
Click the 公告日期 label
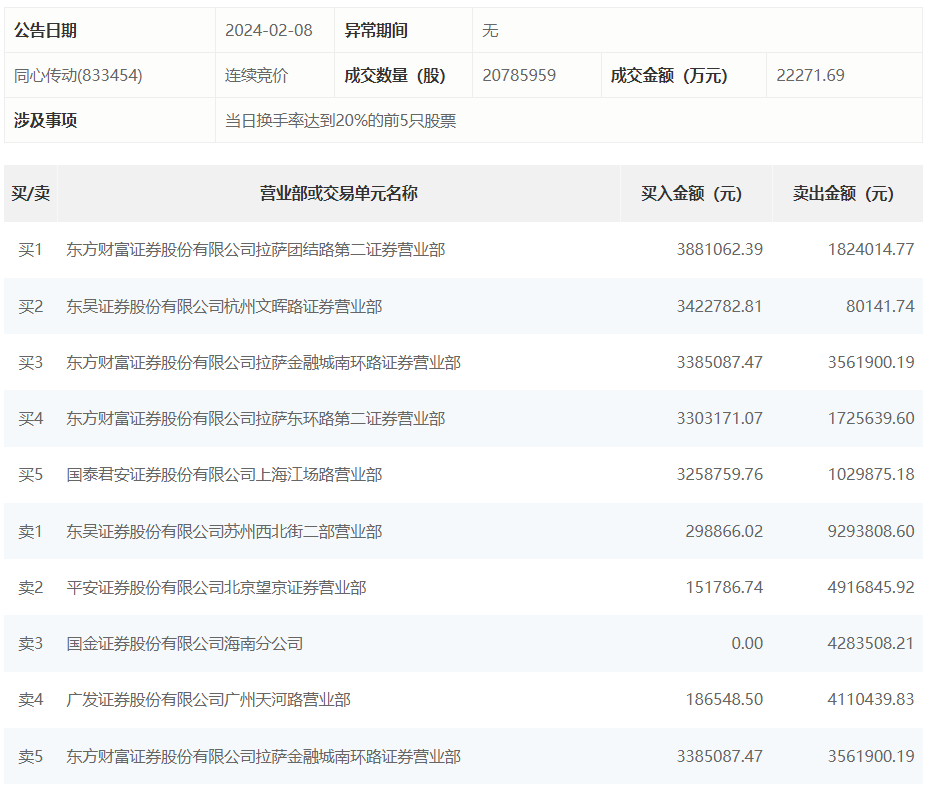click(x=45, y=30)
